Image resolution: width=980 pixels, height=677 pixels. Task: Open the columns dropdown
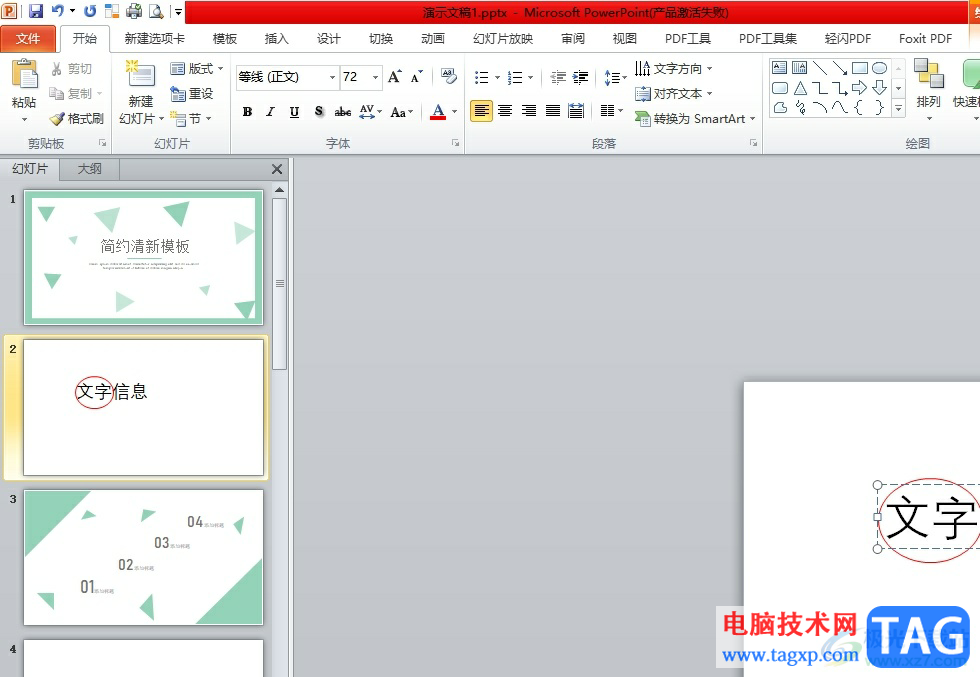pos(611,111)
